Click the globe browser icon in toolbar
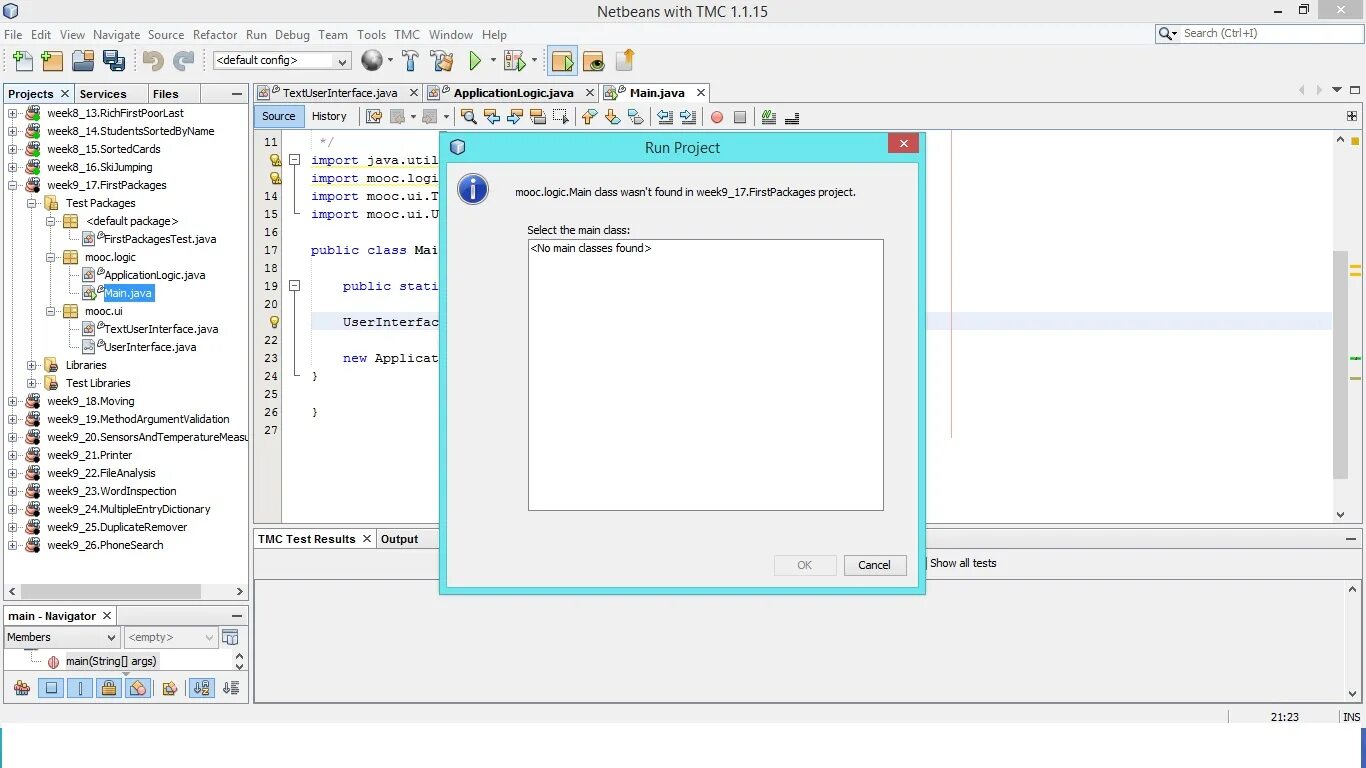 click(372, 61)
